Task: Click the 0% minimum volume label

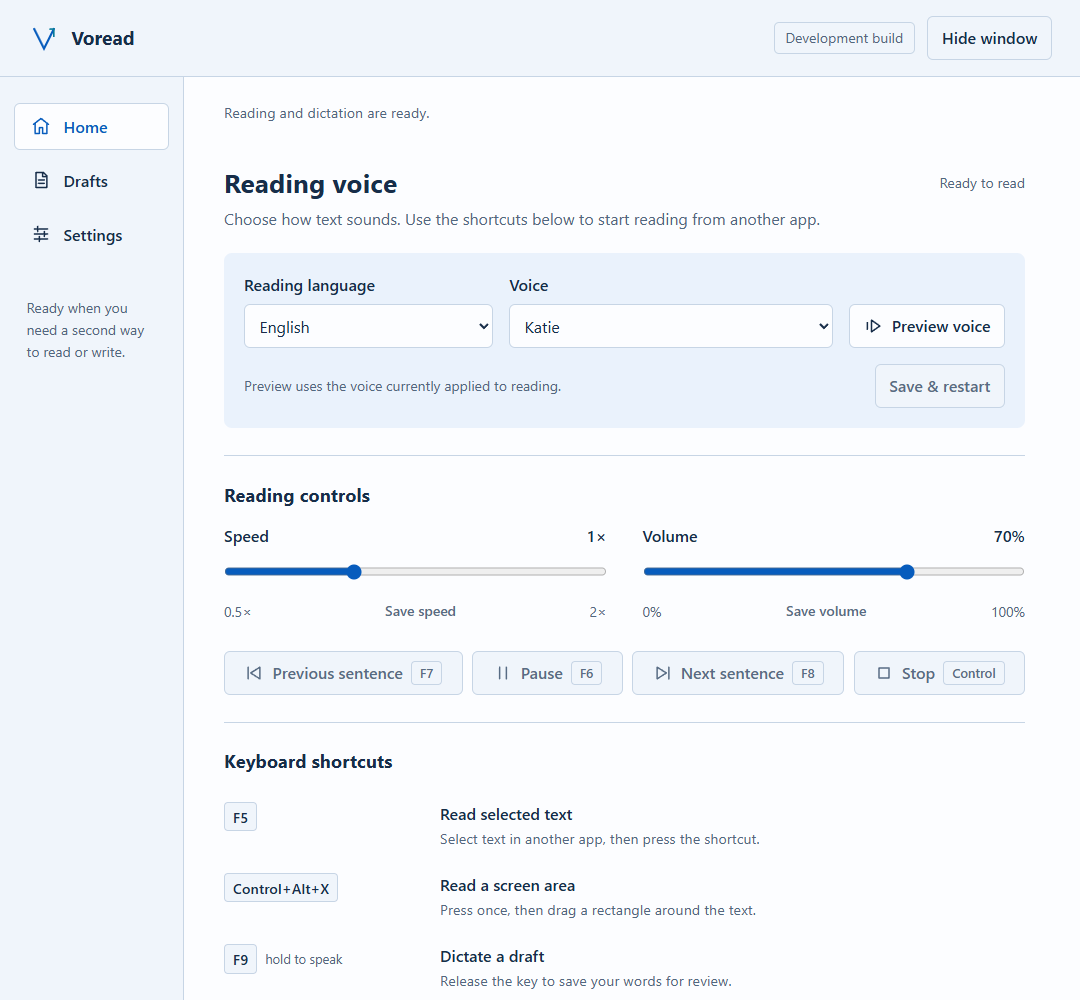Action: coord(652,612)
